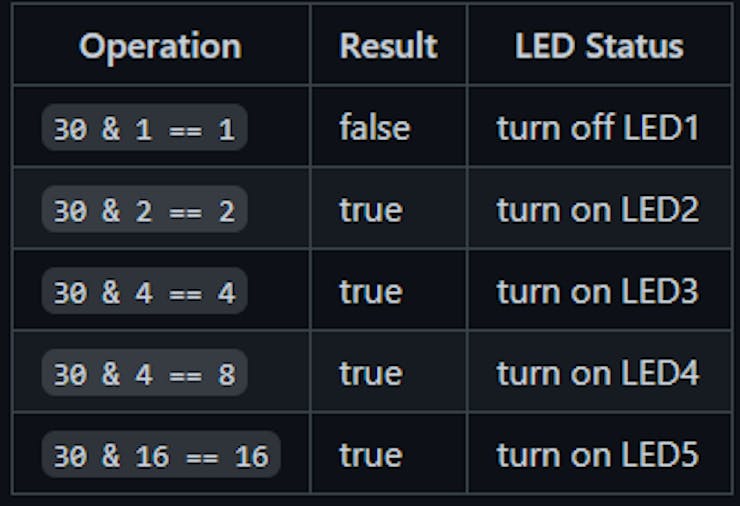Select the true result in the LED2 row
This screenshot has height=506, width=740.
click(x=370, y=210)
